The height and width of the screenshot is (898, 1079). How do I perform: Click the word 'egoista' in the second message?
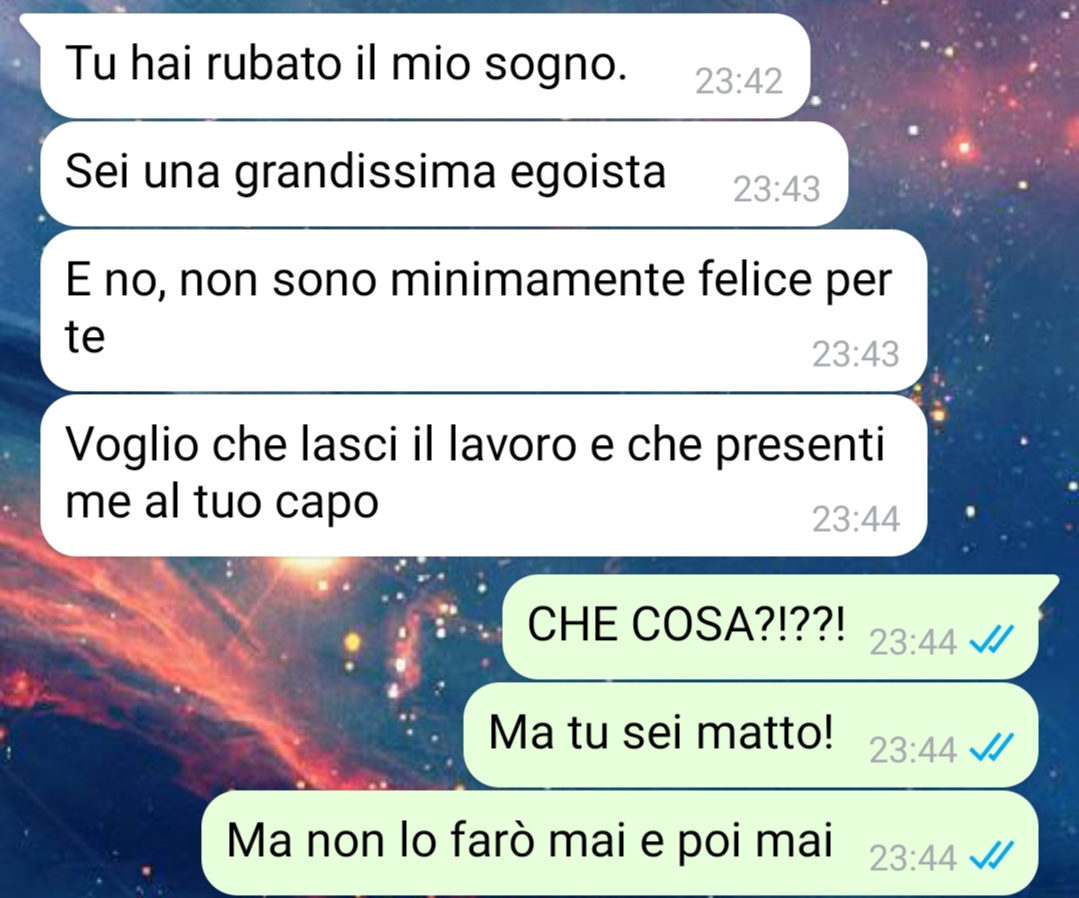coord(588,173)
